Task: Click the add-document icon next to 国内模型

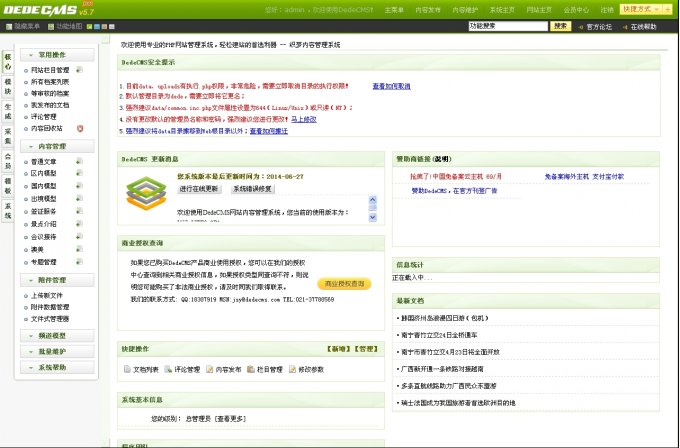Action: point(79,186)
